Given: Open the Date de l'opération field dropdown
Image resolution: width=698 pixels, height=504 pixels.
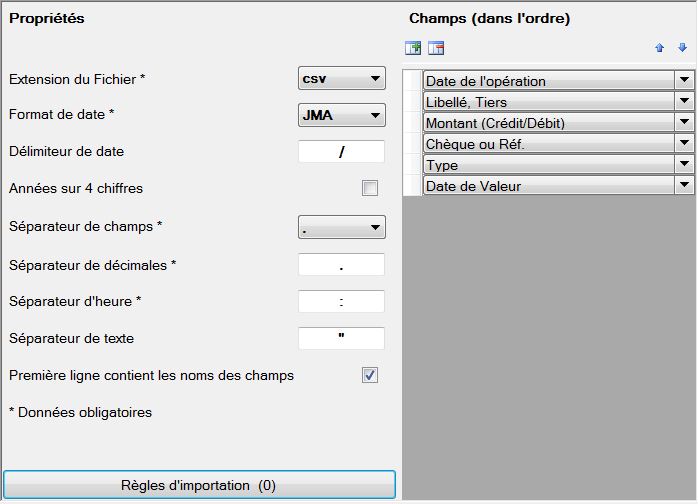Looking at the screenshot, I should [684, 80].
